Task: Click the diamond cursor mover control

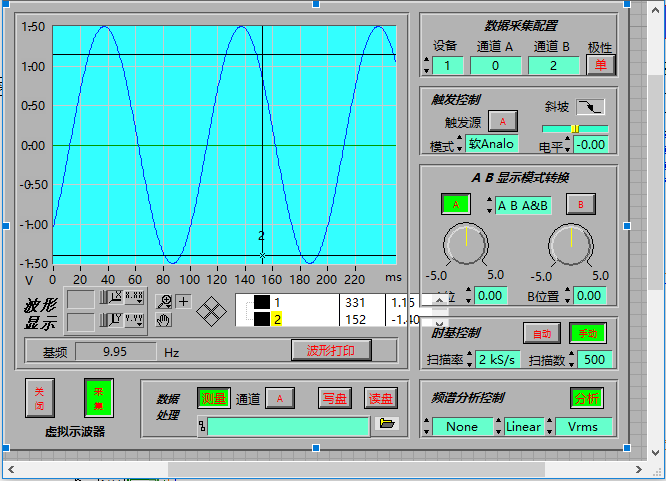Action: pyautogui.click(x=212, y=309)
